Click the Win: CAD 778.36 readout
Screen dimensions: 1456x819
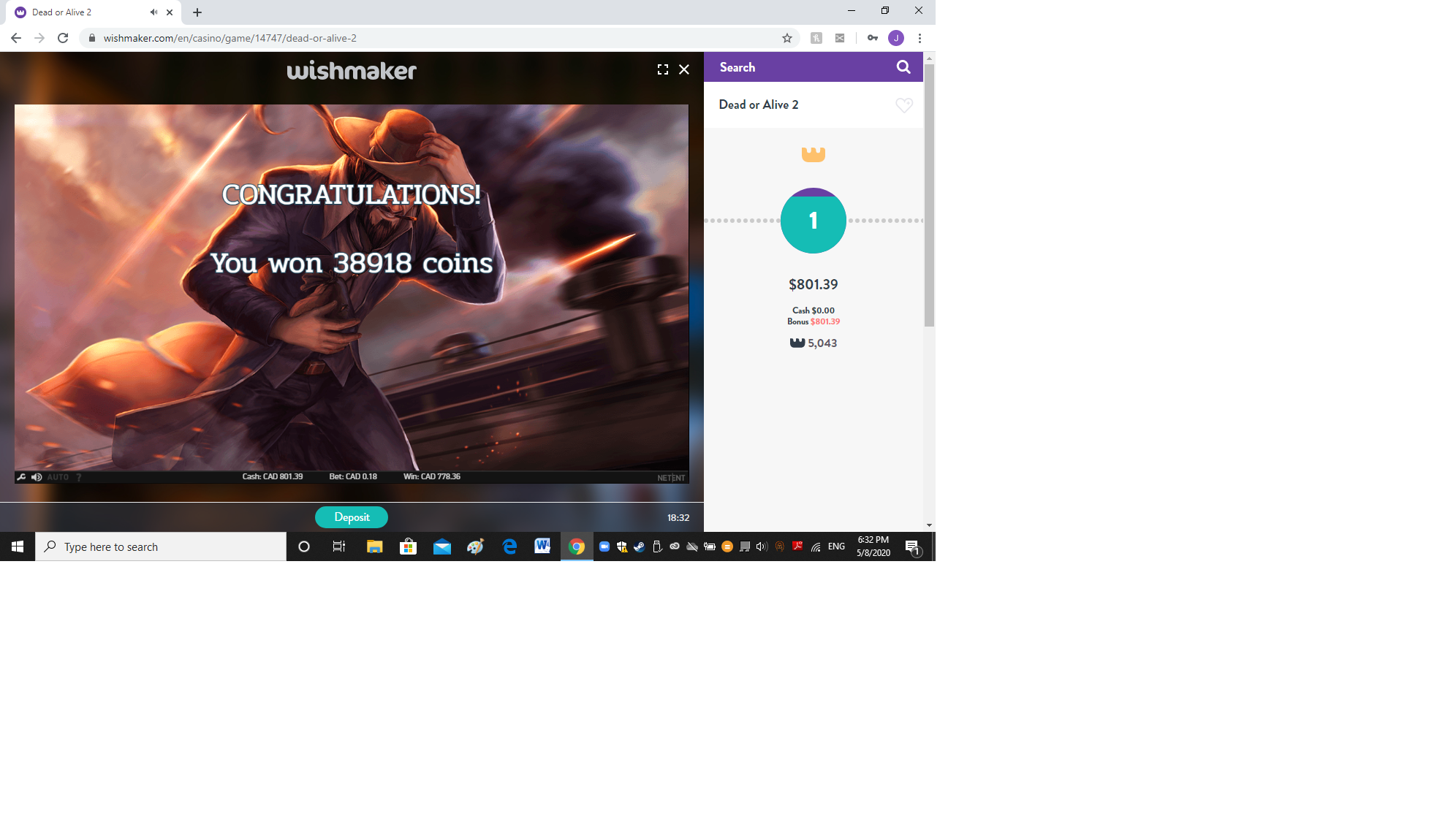pos(432,476)
